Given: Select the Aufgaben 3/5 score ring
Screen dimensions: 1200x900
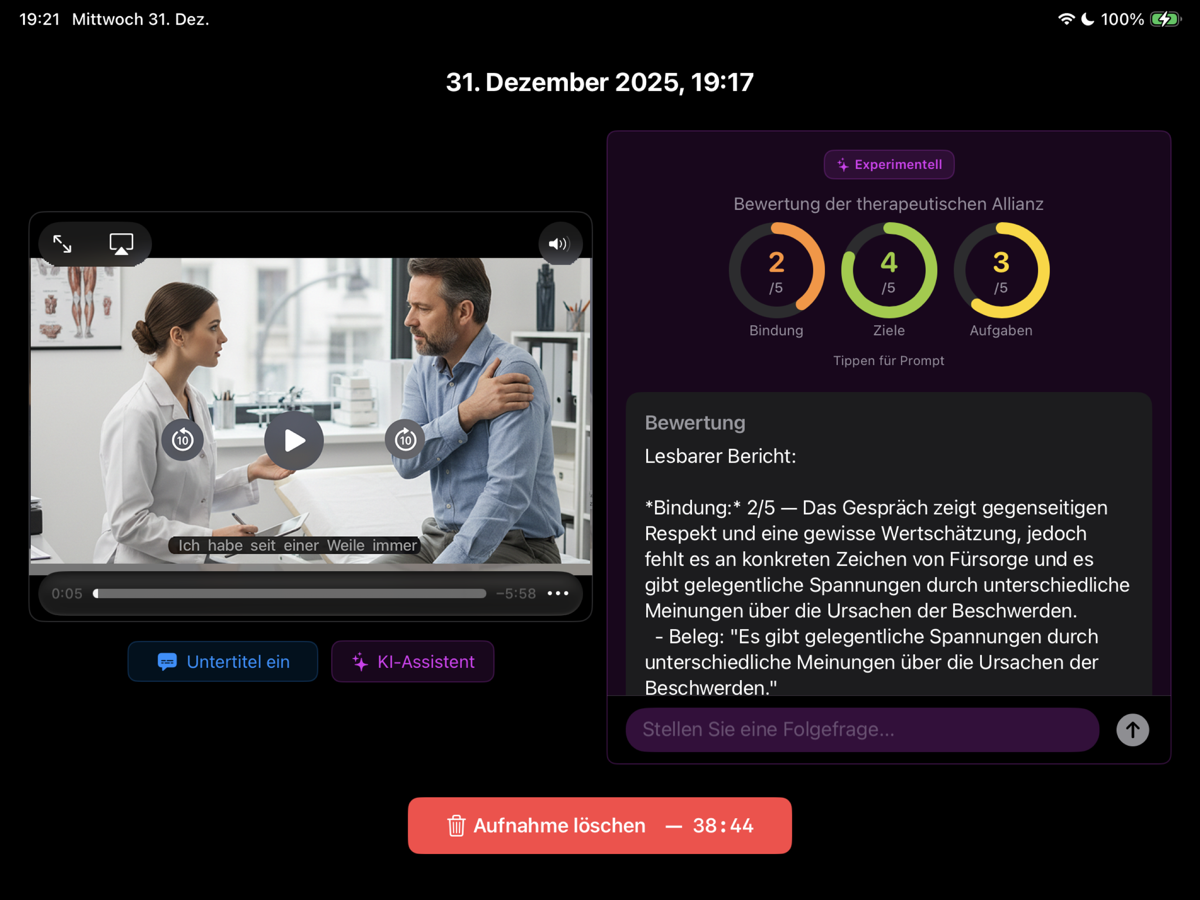Looking at the screenshot, I should [1001, 270].
